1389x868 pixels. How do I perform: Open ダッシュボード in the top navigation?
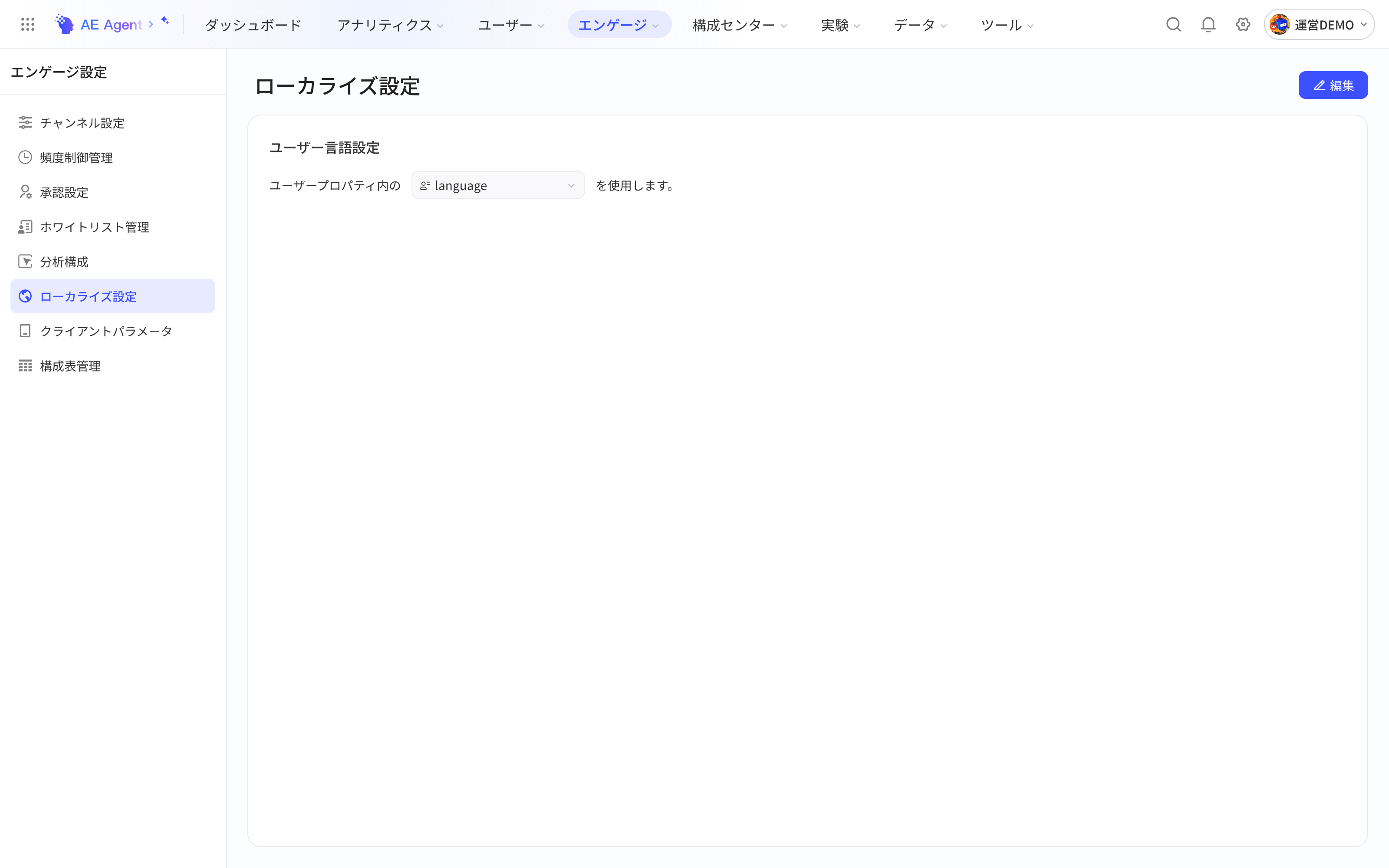point(253,25)
